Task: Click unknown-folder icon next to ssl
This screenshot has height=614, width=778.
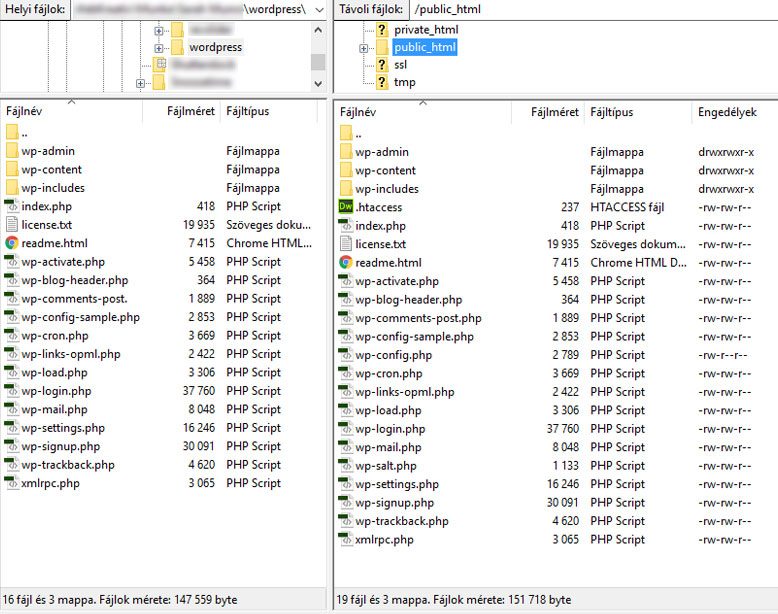Action: [x=382, y=65]
